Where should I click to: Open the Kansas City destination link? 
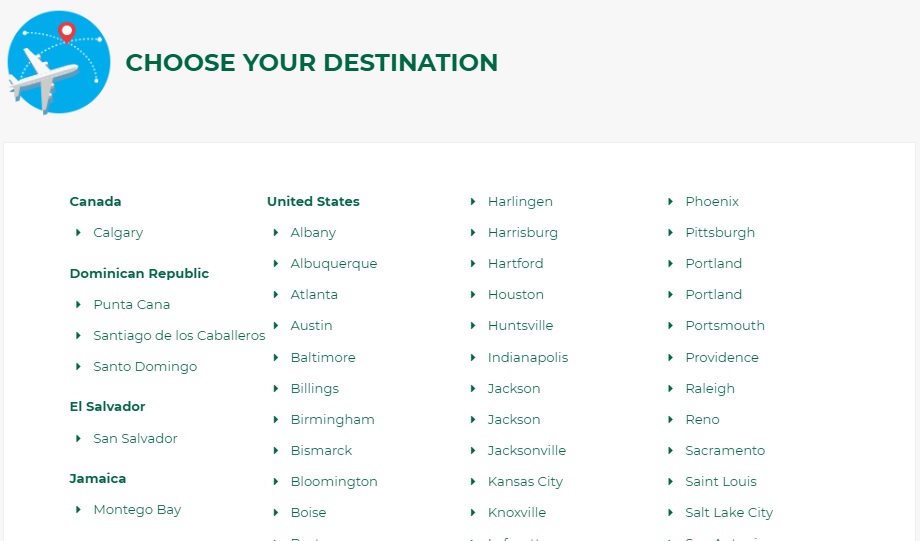point(525,482)
